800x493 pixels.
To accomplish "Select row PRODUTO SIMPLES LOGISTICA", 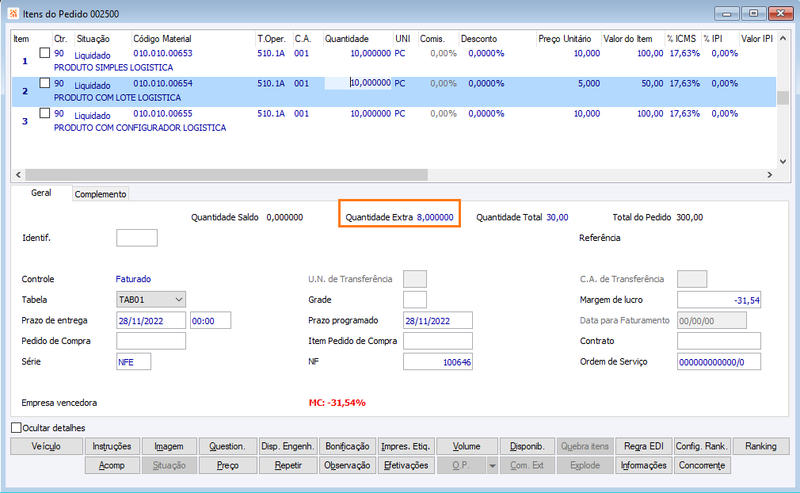I will [394, 60].
